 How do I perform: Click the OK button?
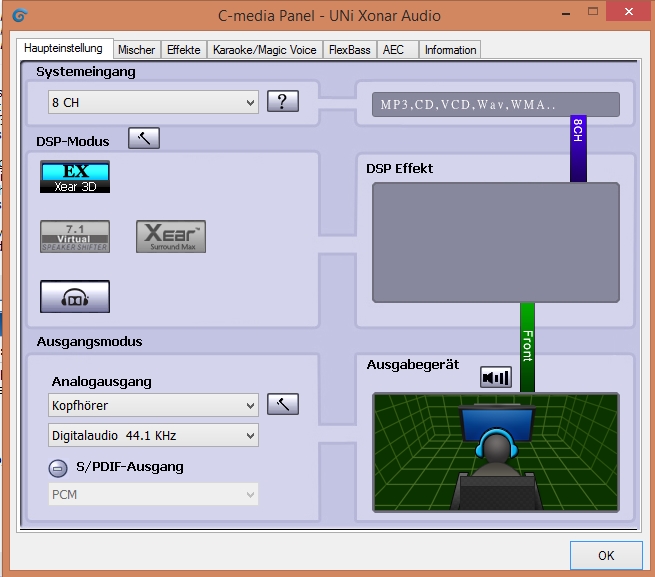606,555
